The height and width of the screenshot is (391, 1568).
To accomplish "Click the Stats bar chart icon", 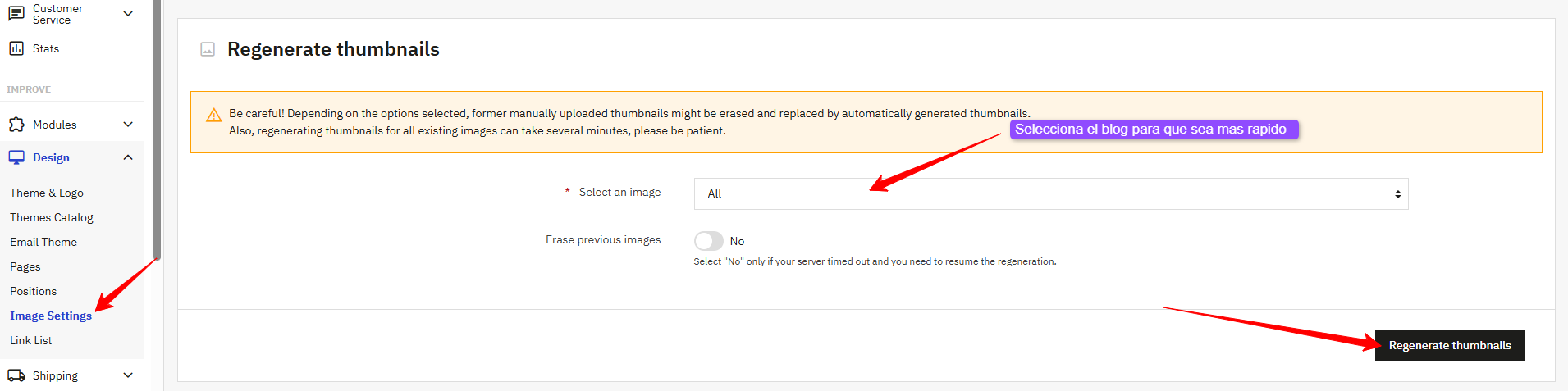I will click(x=16, y=48).
